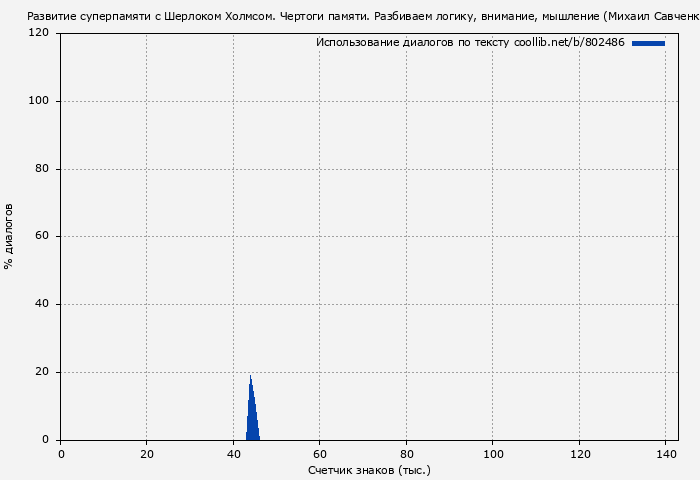Click the 60 tick on the vertical axis
Viewport: 700px width, 480px height.
tap(42, 237)
